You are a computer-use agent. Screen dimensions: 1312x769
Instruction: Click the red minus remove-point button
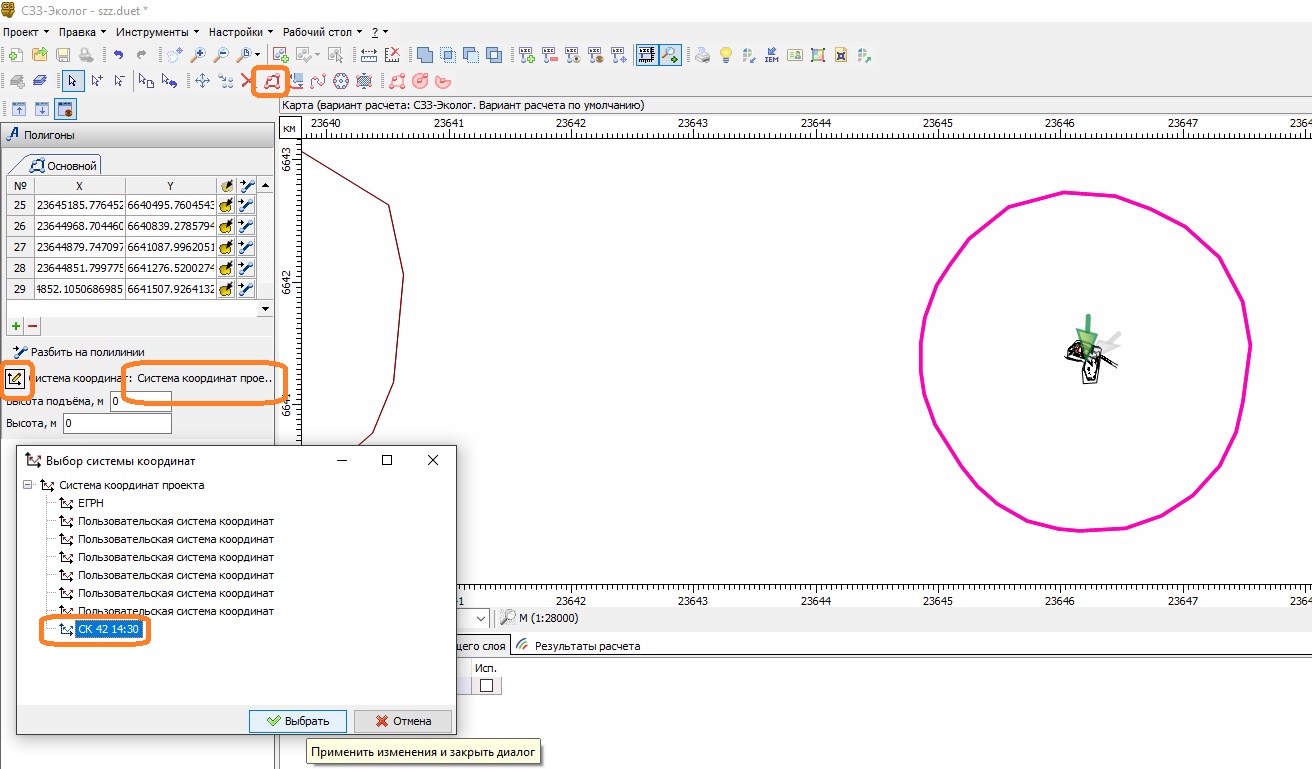32,326
